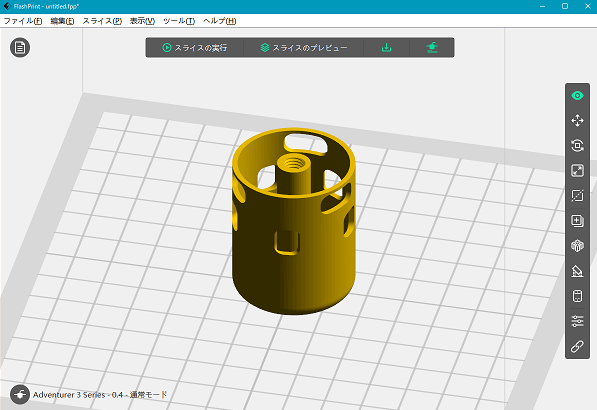The height and width of the screenshot is (410, 597).
Task: Open the support structures tool icon
Action: tap(577, 271)
